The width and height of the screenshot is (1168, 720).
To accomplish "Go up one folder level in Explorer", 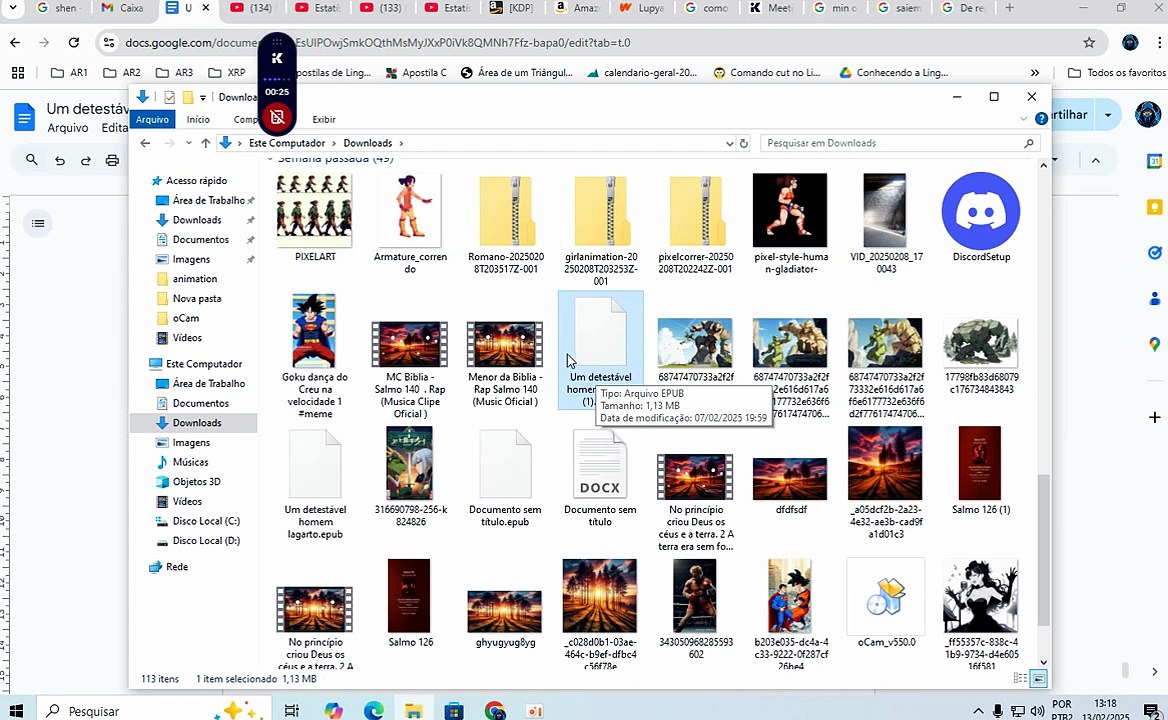I will tap(206, 143).
